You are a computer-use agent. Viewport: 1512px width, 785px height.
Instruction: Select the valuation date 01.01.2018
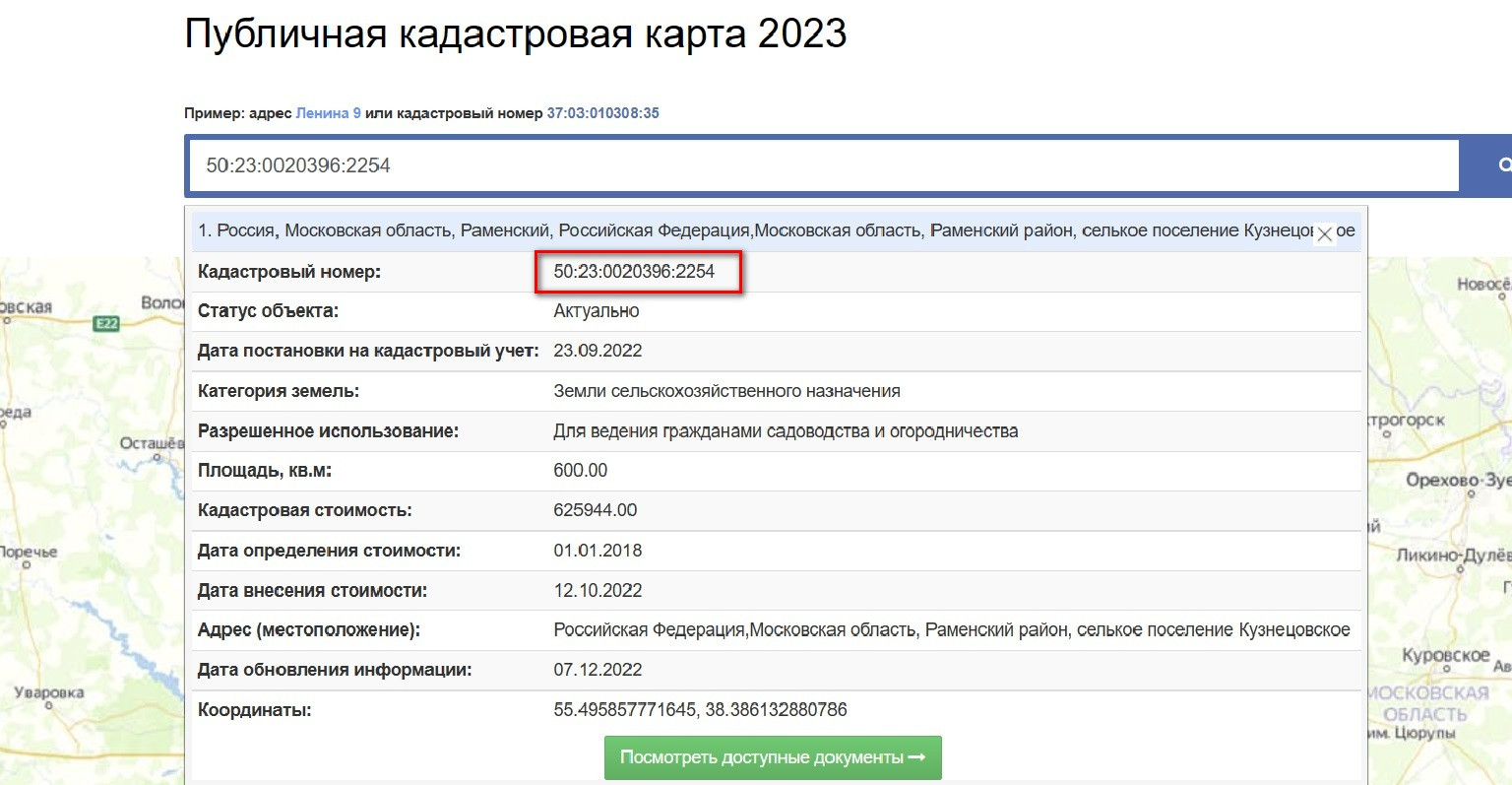[598, 551]
